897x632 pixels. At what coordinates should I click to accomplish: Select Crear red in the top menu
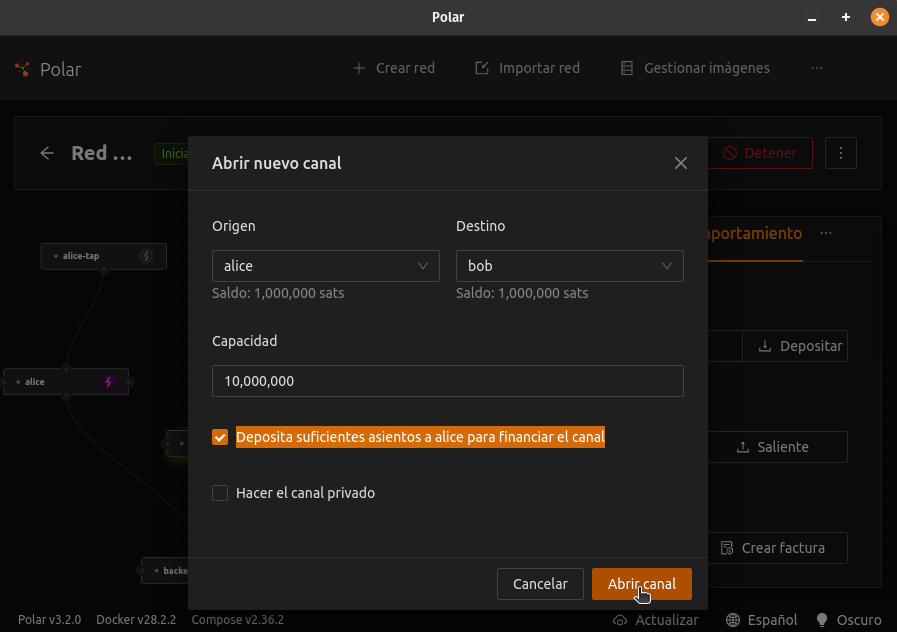(x=394, y=68)
